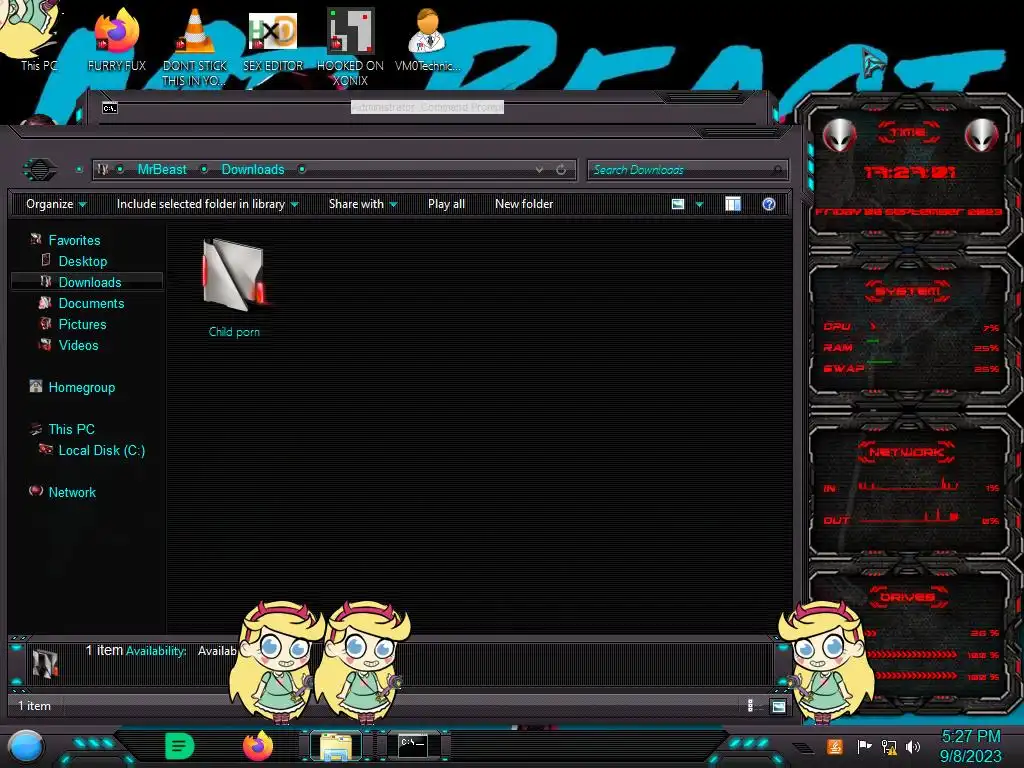Switch to details view in the status bar
The image size is (1024, 768).
[x=750, y=705]
